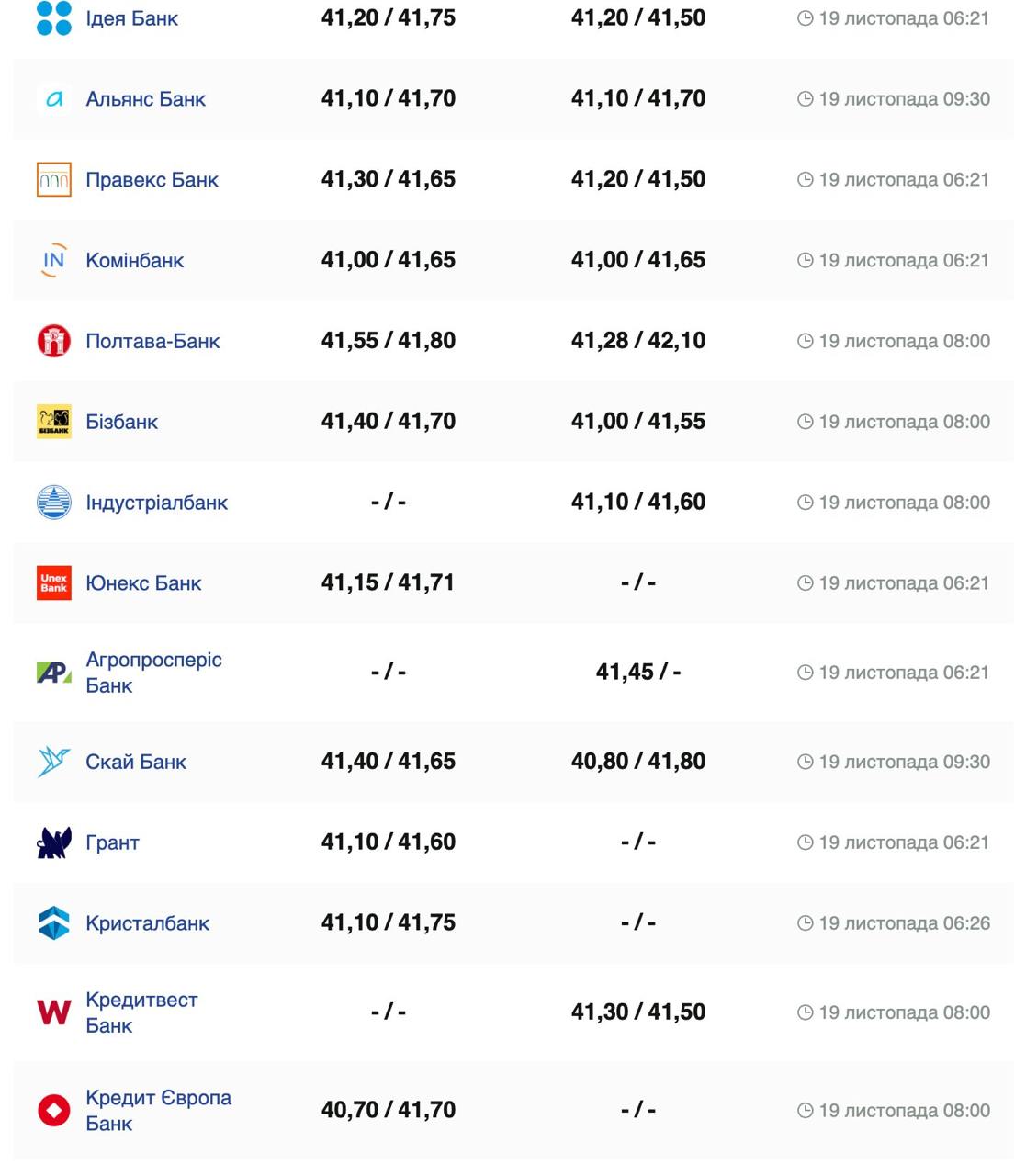This screenshot has width=1026, height=1176.
Task: Click the Правекс Банк logo icon
Action: [54, 180]
